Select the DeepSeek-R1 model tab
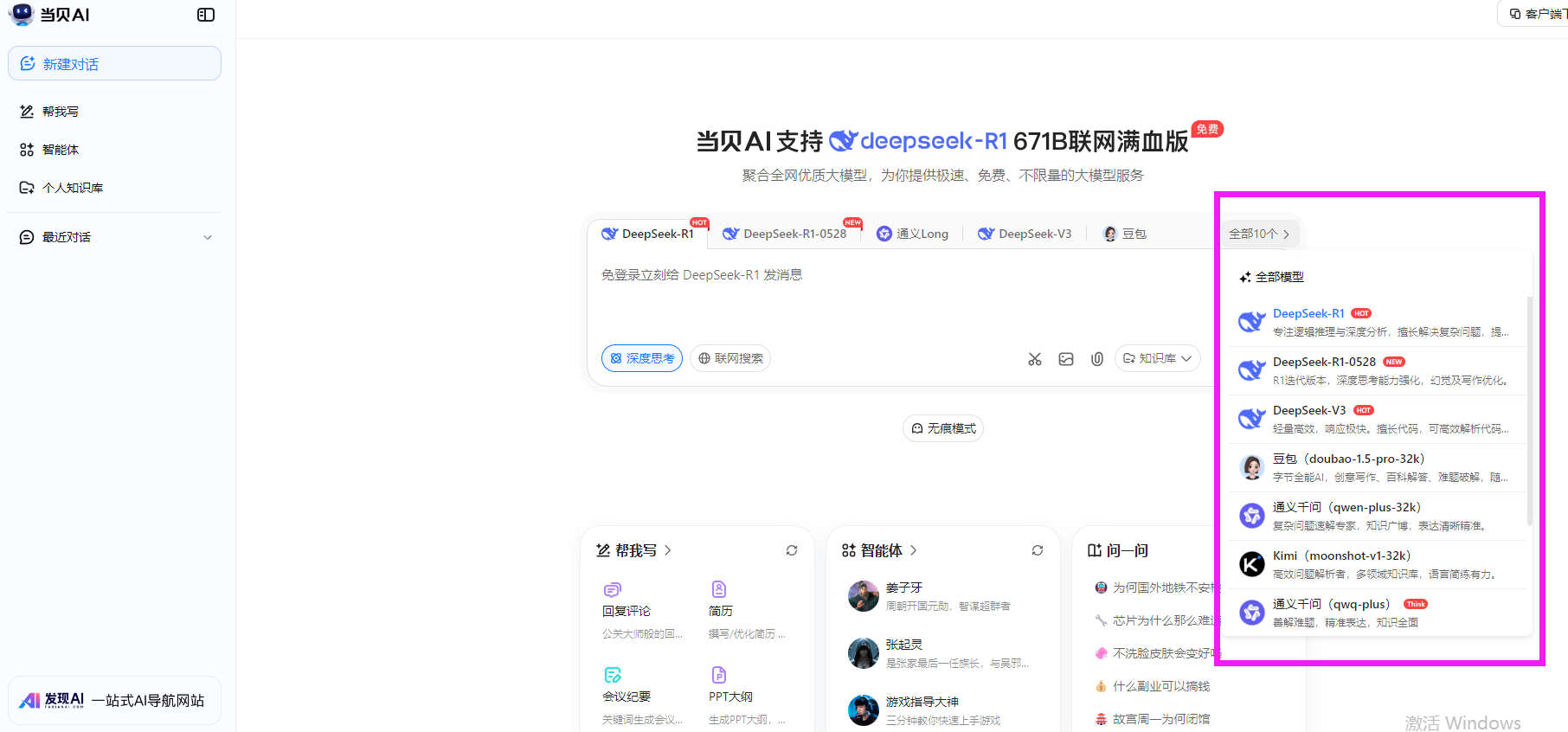Viewport: 1568px width, 732px height. click(649, 234)
